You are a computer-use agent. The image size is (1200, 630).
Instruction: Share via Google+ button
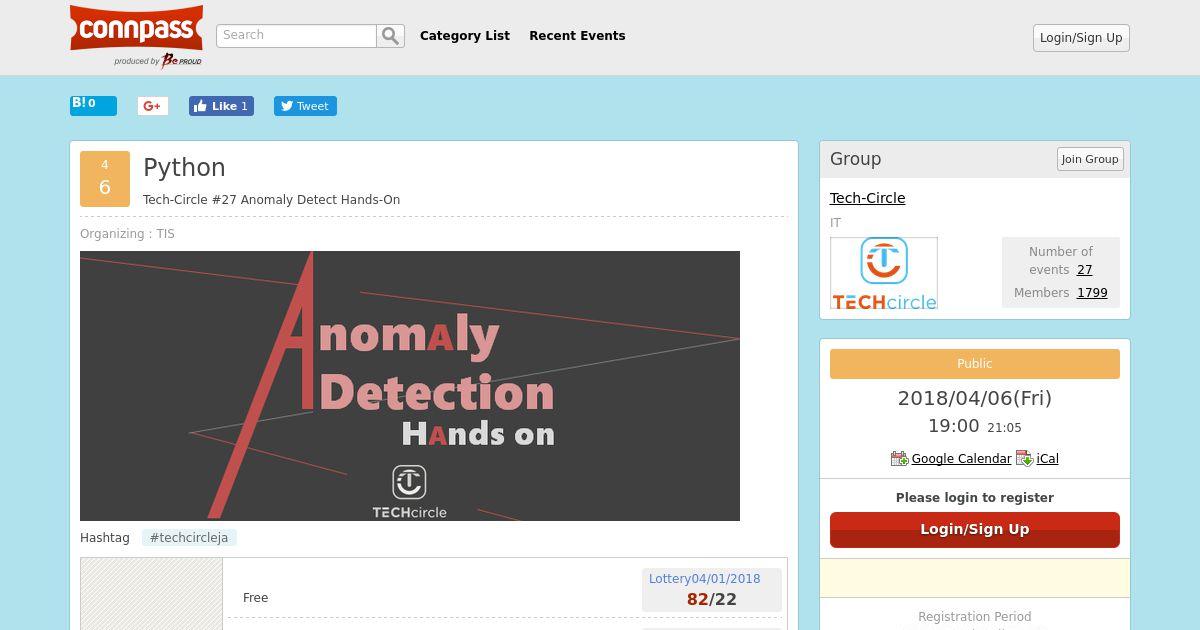(x=153, y=106)
